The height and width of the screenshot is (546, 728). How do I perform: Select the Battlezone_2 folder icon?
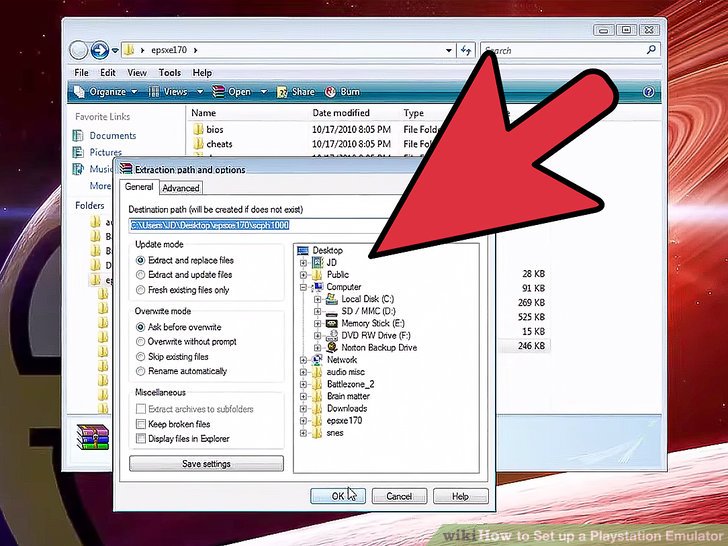[317, 384]
